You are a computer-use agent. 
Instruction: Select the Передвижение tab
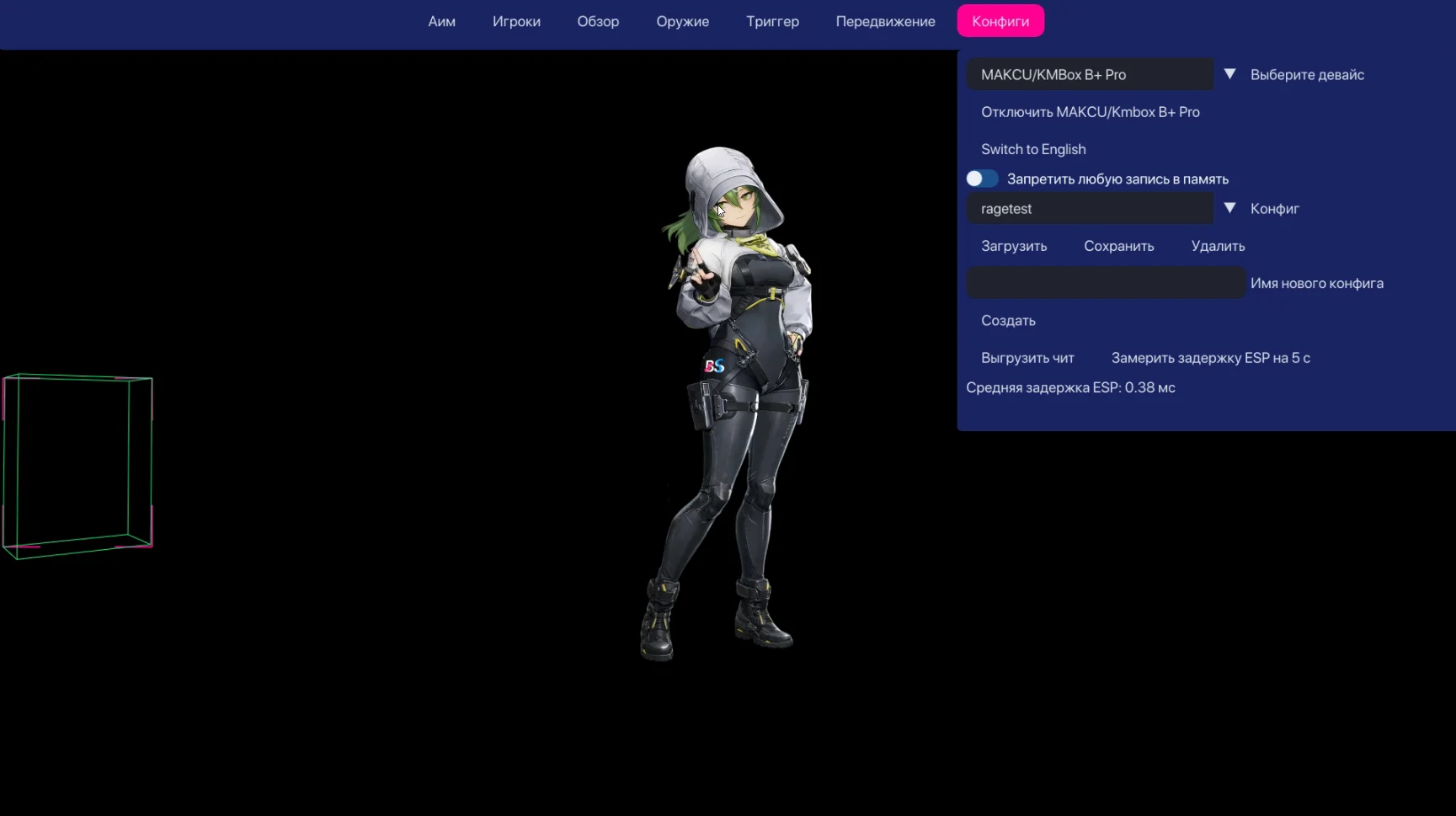click(x=885, y=21)
